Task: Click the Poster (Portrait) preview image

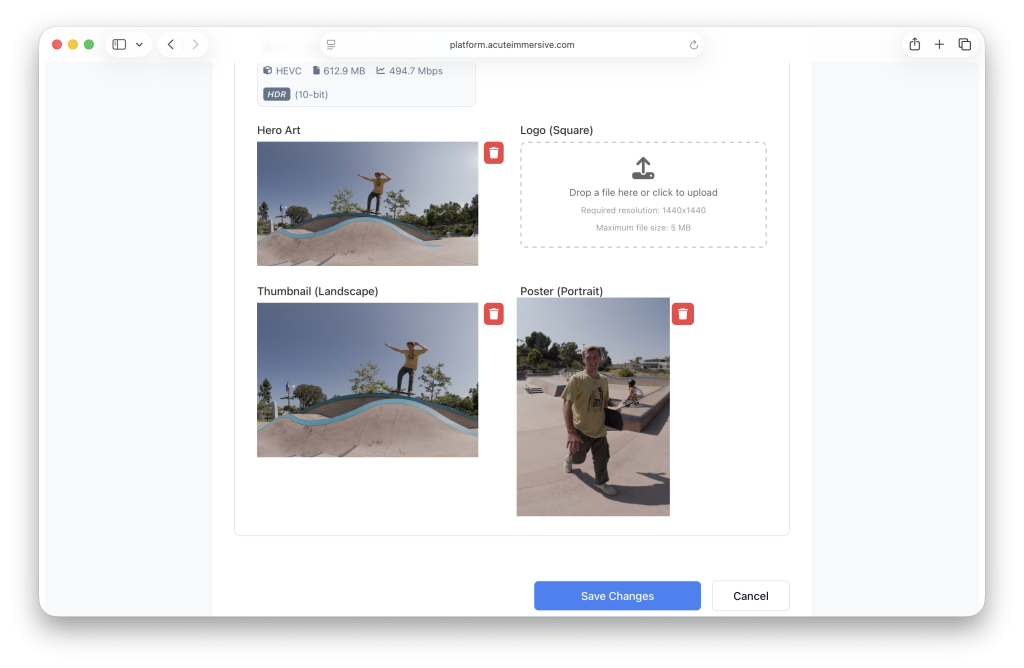Action: click(593, 407)
